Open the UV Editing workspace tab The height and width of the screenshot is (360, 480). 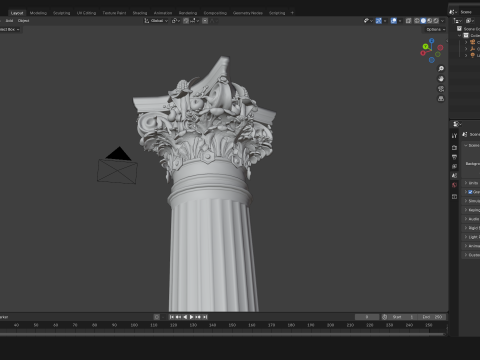point(86,13)
